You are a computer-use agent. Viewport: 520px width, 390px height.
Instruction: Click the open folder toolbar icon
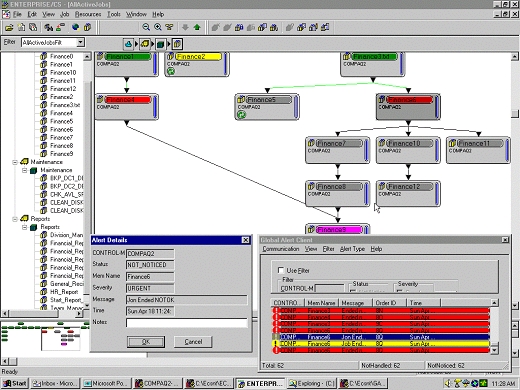point(9,27)
